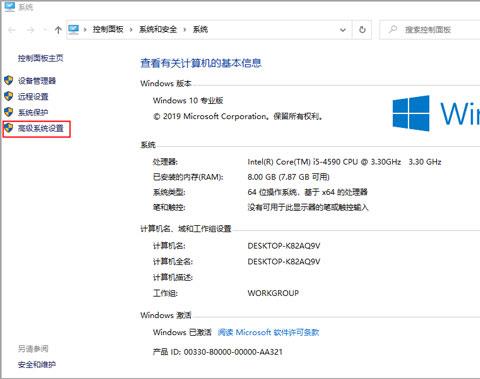Screen dimensions: 480x379
Task: Click the shield icon next to 远程设置
Action: click(9, 96)
